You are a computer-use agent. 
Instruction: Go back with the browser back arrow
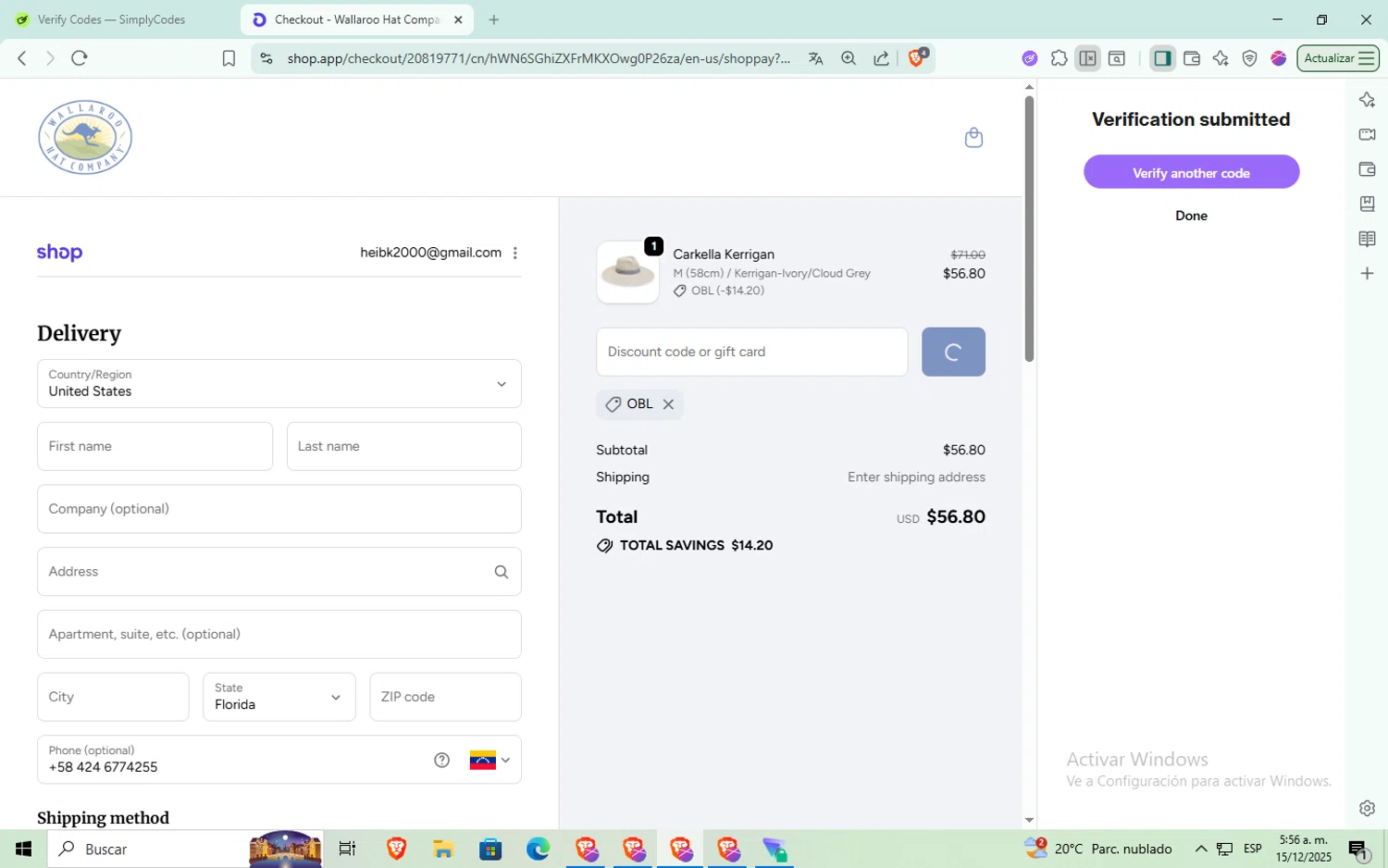click(22, 58)
